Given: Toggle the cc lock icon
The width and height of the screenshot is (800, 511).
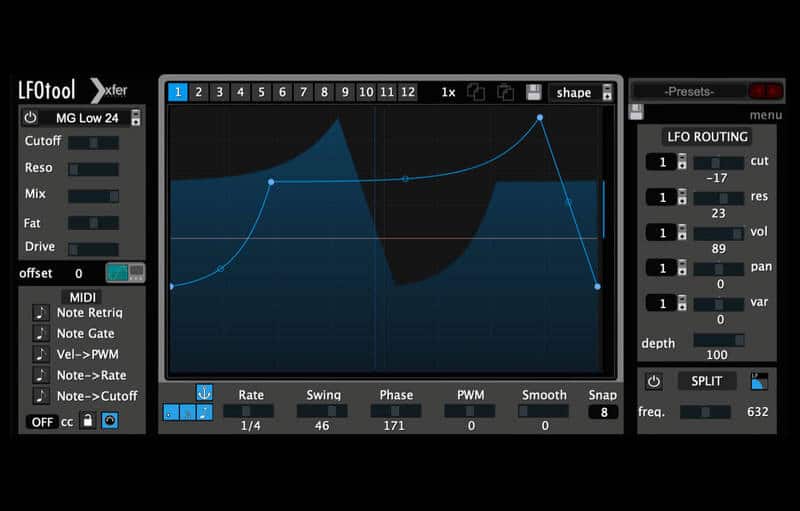Looking at the screenshot, I should pos(88,421).
